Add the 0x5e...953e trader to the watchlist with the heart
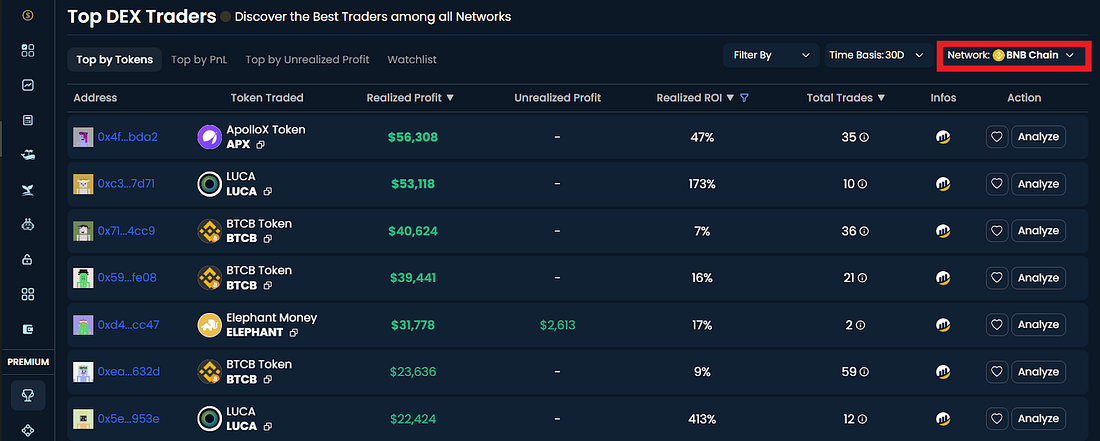Viewport: 1100px width, 441px height. [x=996, y=419]
